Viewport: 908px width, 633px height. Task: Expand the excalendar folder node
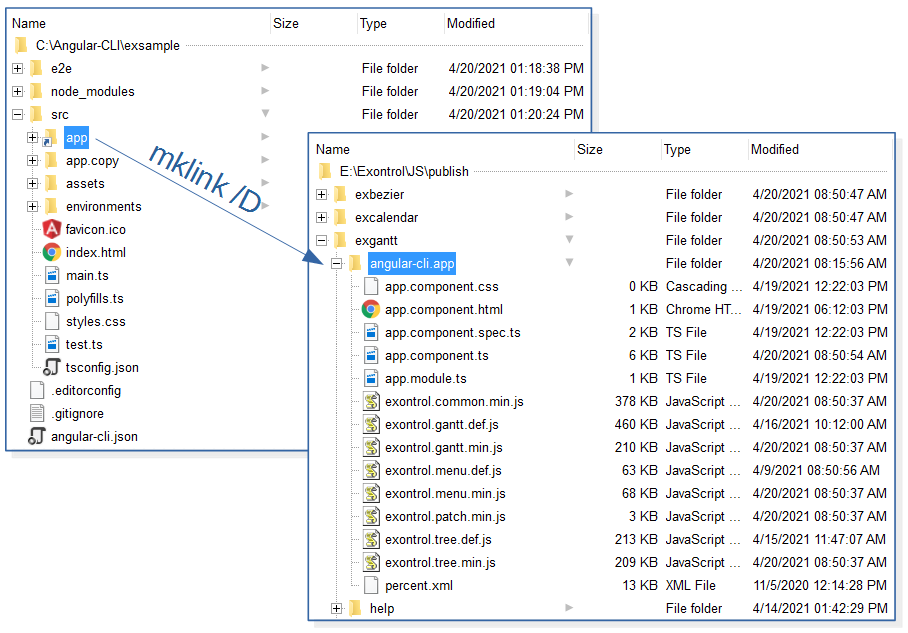(322, 217)
